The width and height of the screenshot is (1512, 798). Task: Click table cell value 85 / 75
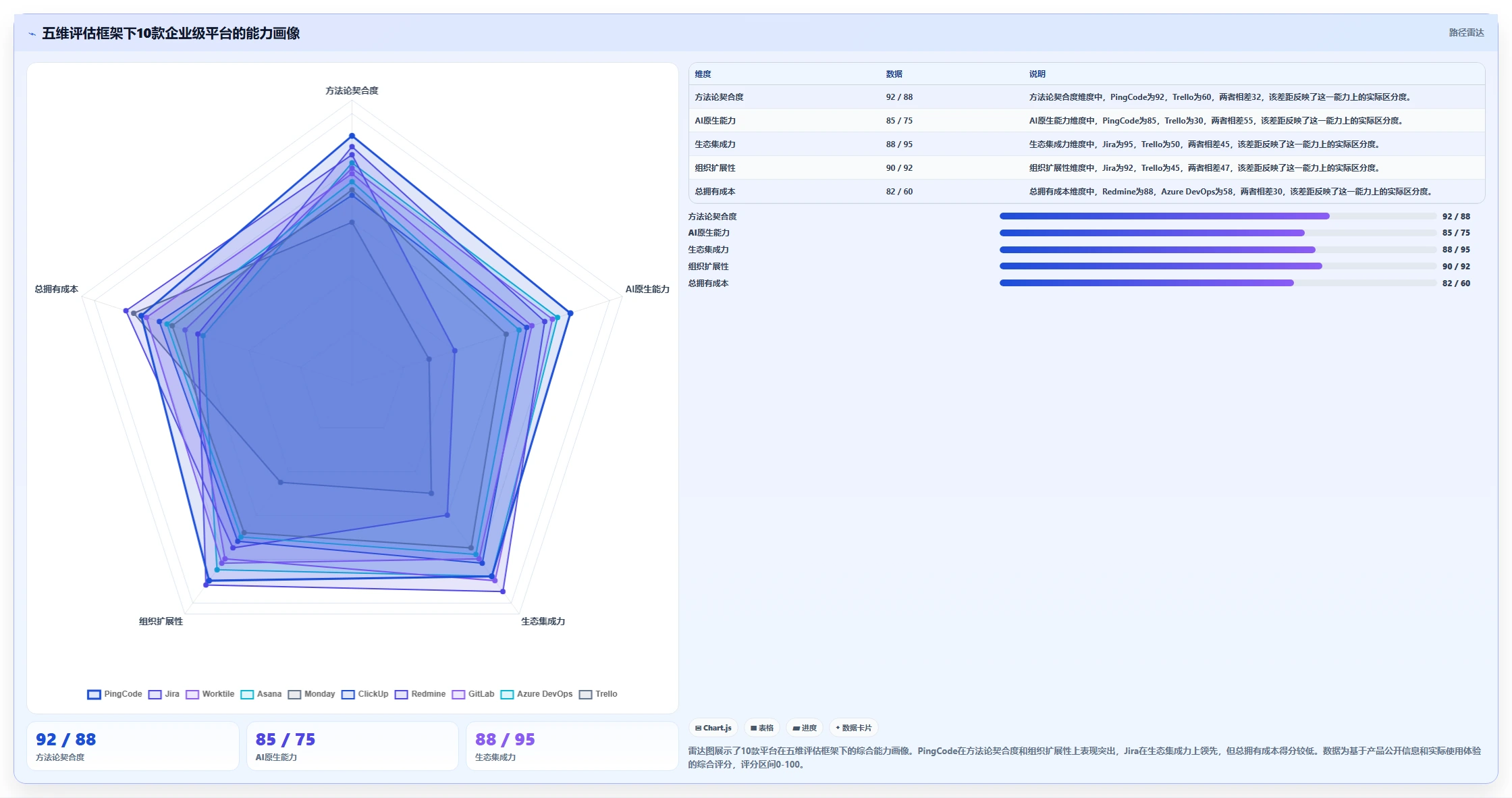click(899, 121)
